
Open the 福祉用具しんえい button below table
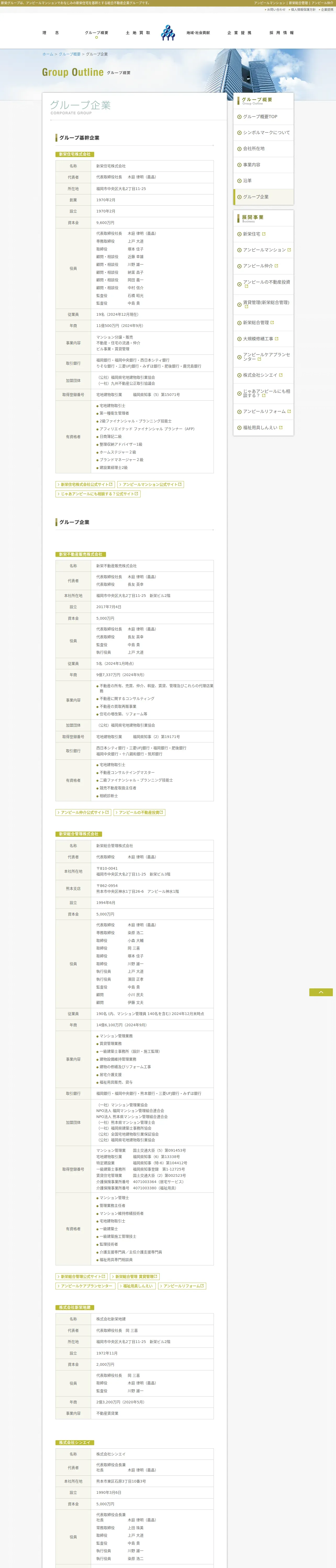pos(137,1286)
